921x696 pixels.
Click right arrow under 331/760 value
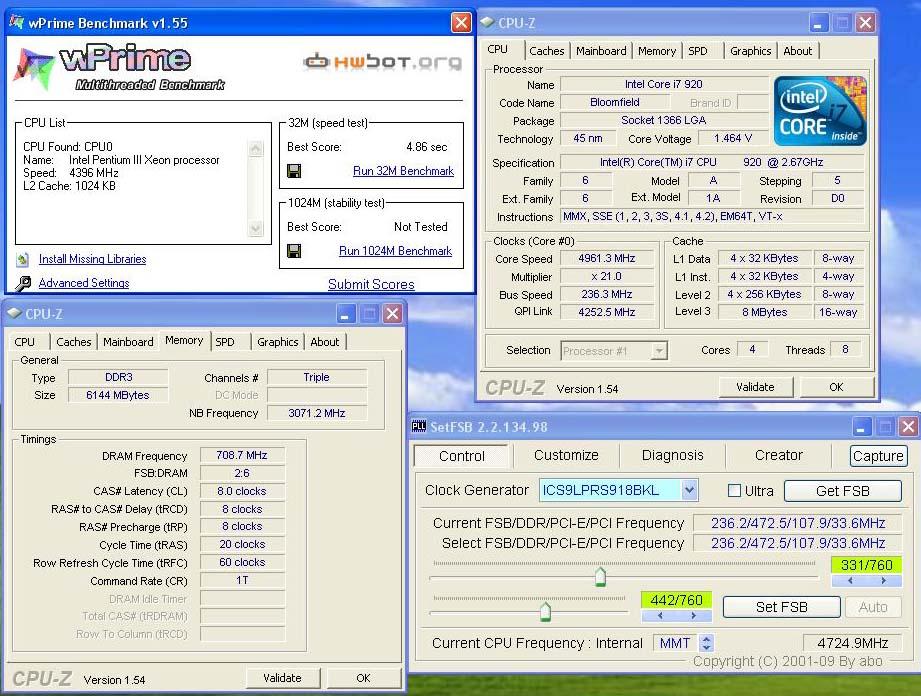tap(883, 580)
